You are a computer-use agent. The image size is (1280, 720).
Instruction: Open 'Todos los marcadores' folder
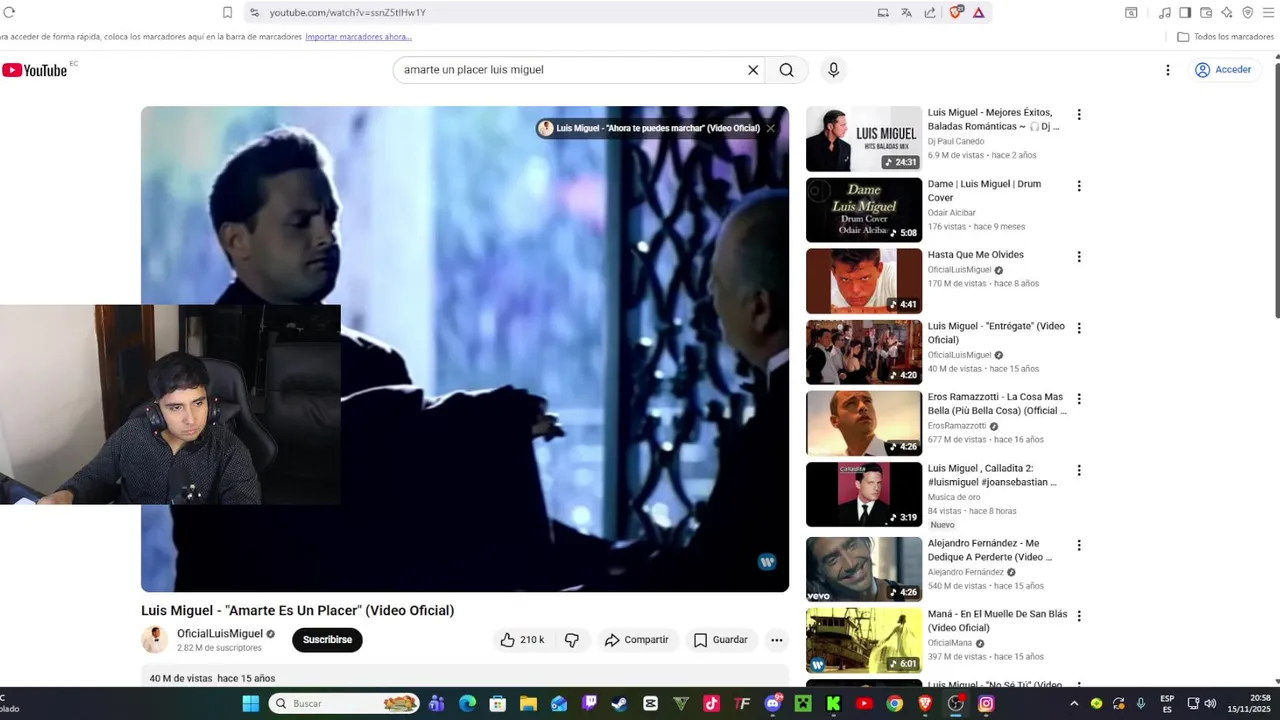[1225, 37]
